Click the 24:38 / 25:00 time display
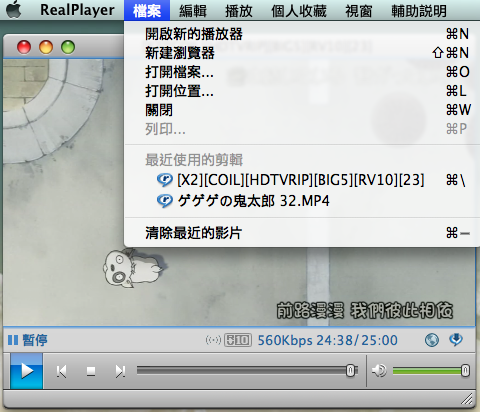Screen dimensions: 480x412 [357, 340]
